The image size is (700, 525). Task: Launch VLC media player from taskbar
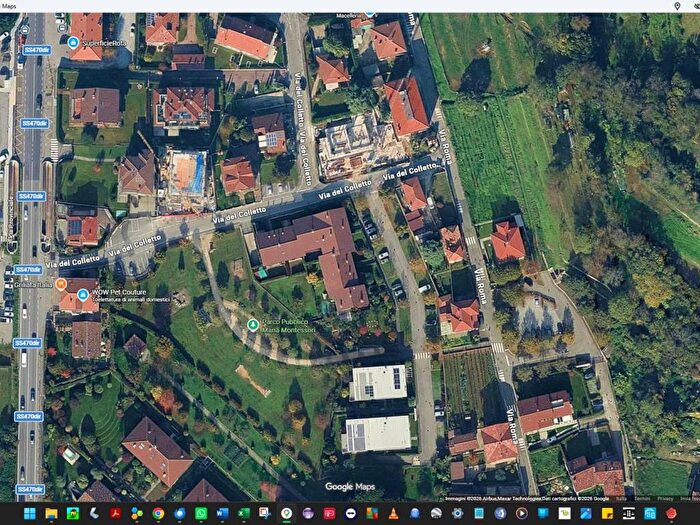[x=393, y=513]
